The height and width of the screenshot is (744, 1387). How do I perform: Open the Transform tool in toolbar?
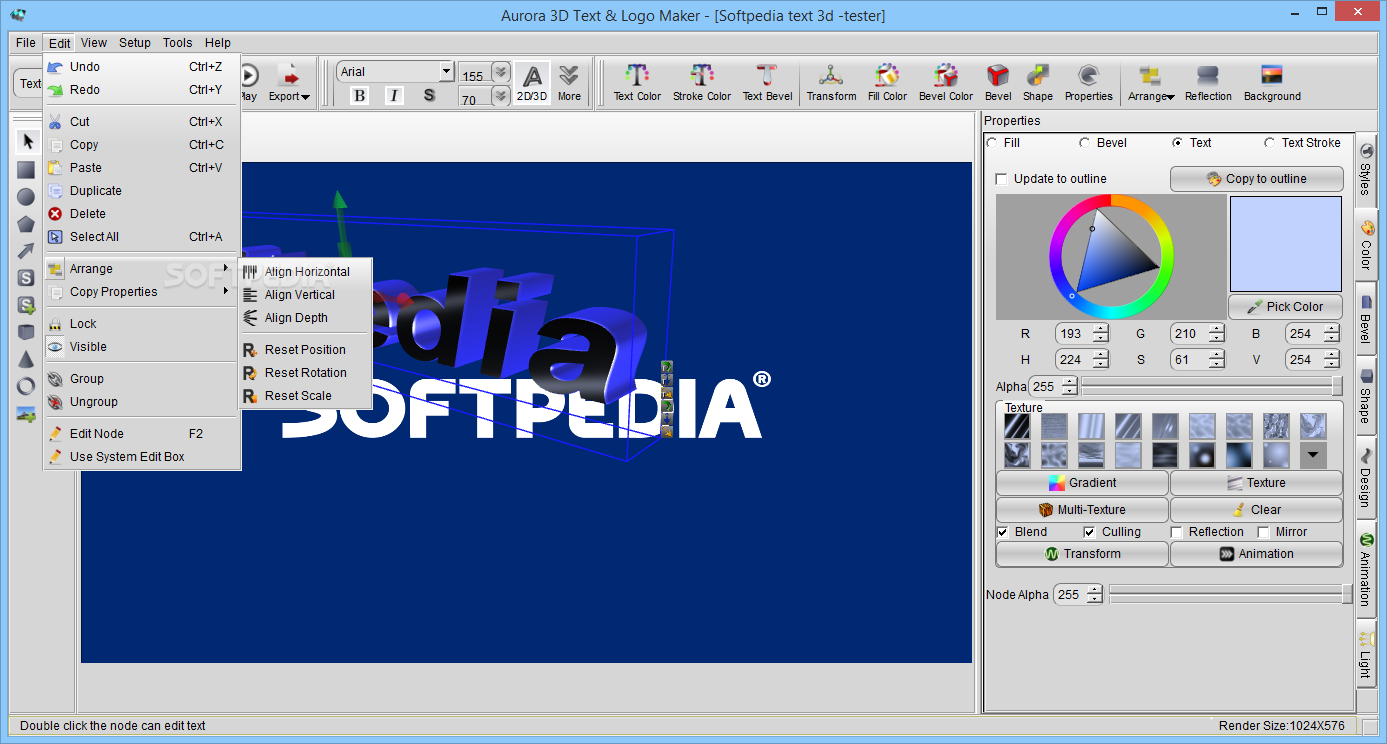(831, 82)
